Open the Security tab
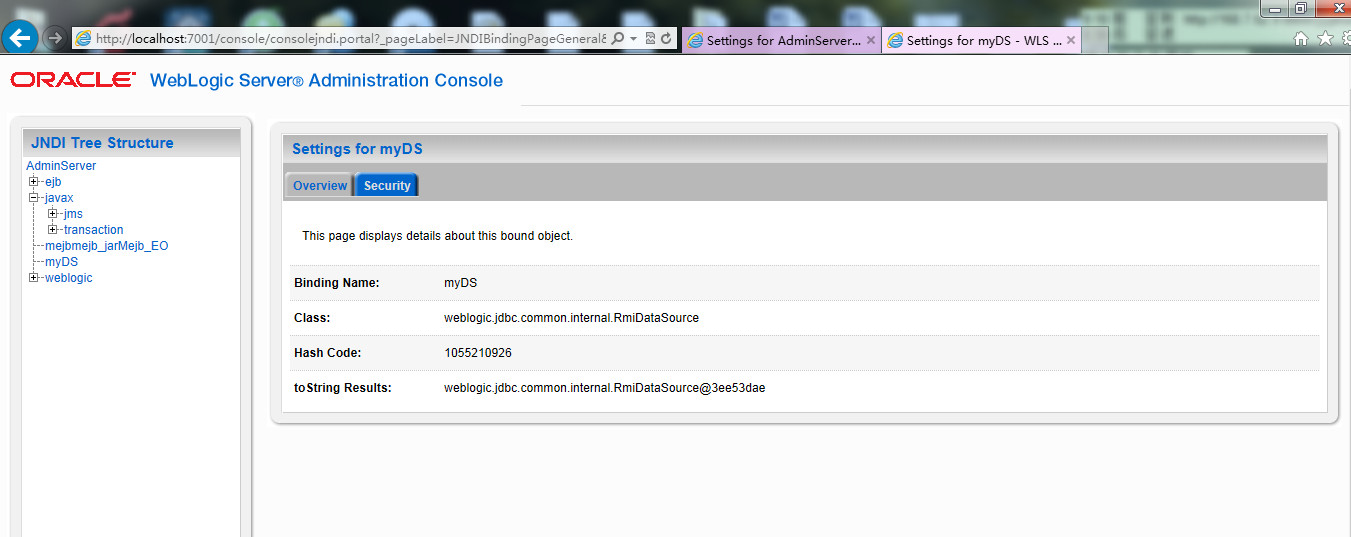Viewport: 1351px width, 537px height. (387, 185)
